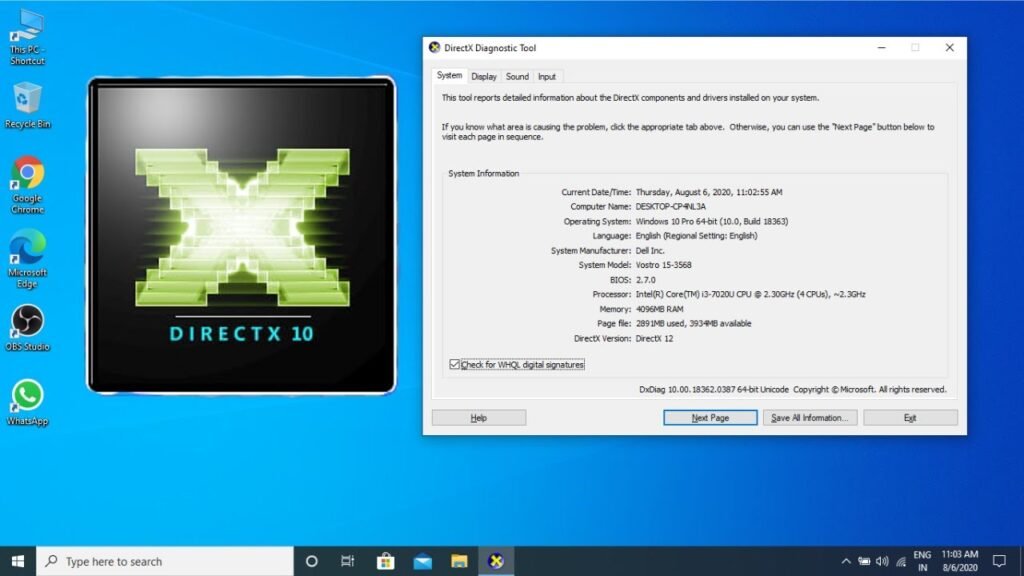The height and width of the screenshot is (576, 1024).
Task: Click Language value English (Regional Setting)
Action: point(696,236)
